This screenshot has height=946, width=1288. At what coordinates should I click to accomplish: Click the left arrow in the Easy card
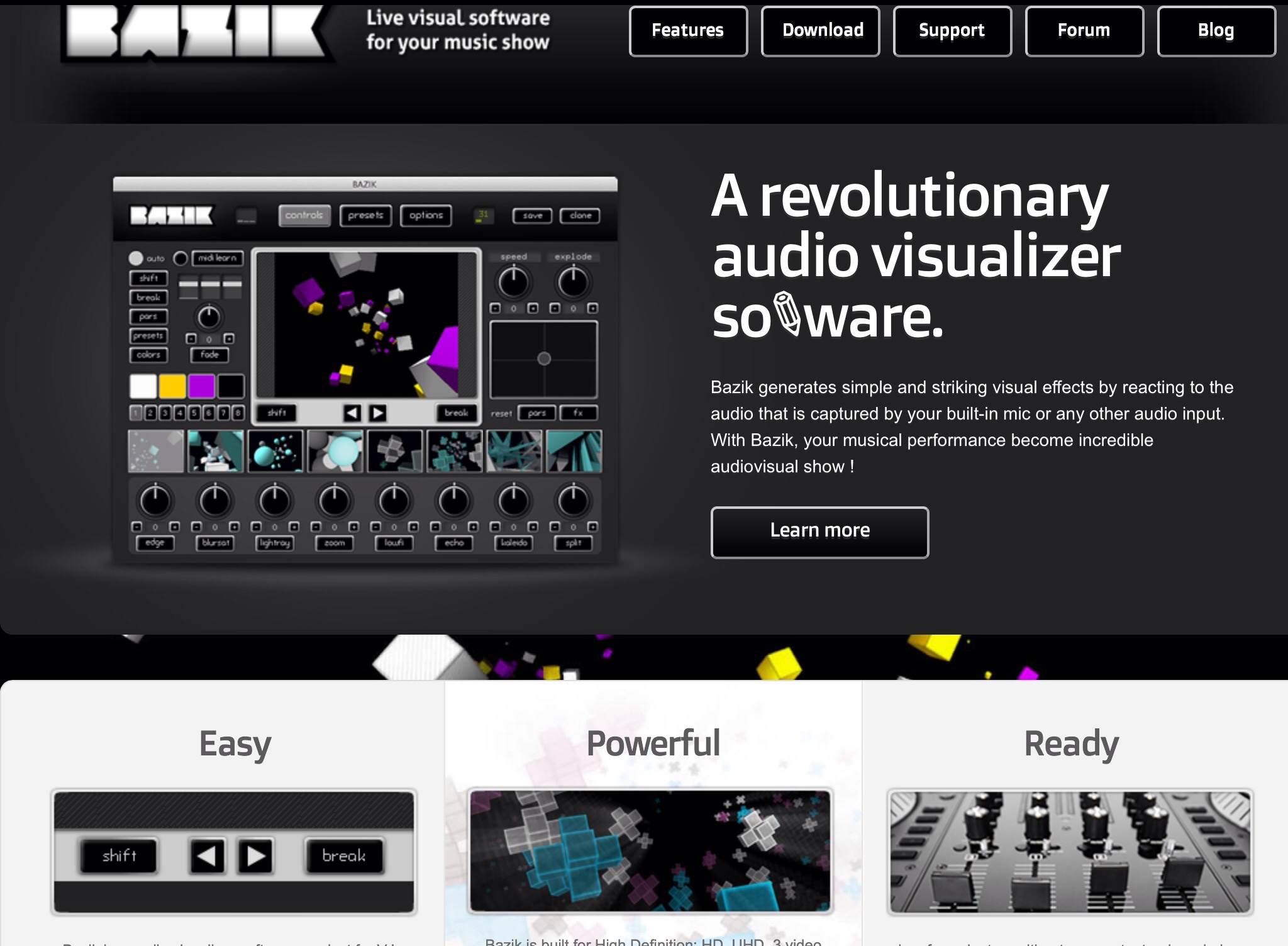[x=207, y=856]
